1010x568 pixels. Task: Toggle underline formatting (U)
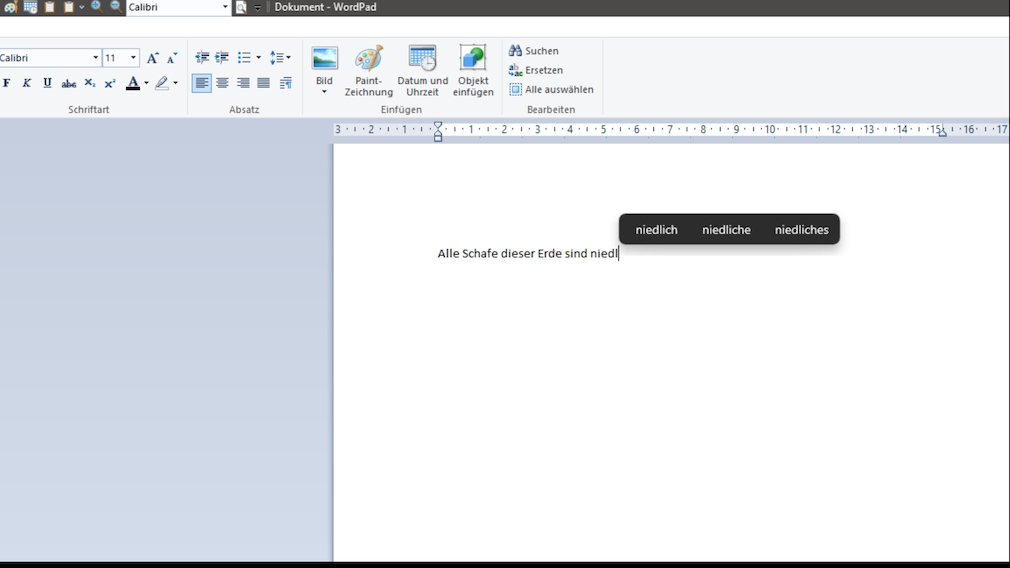coord(47,83)
